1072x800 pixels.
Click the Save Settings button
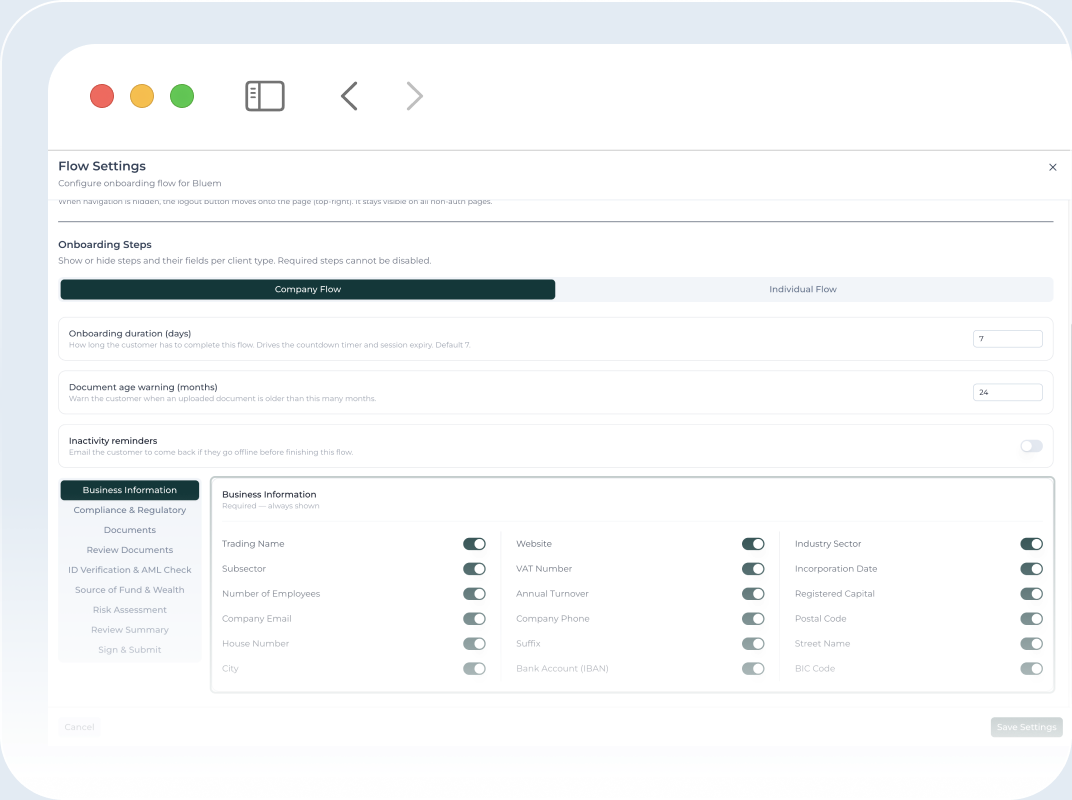click(x=1026, y=727)
